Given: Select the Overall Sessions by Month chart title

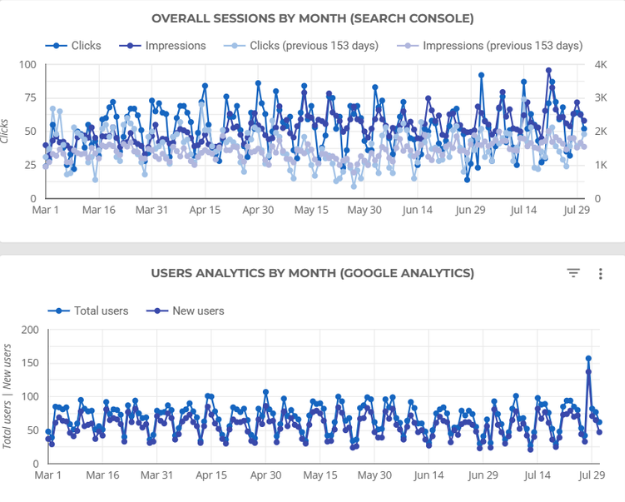Looking at the screenshot, I should tap(312, 18).
